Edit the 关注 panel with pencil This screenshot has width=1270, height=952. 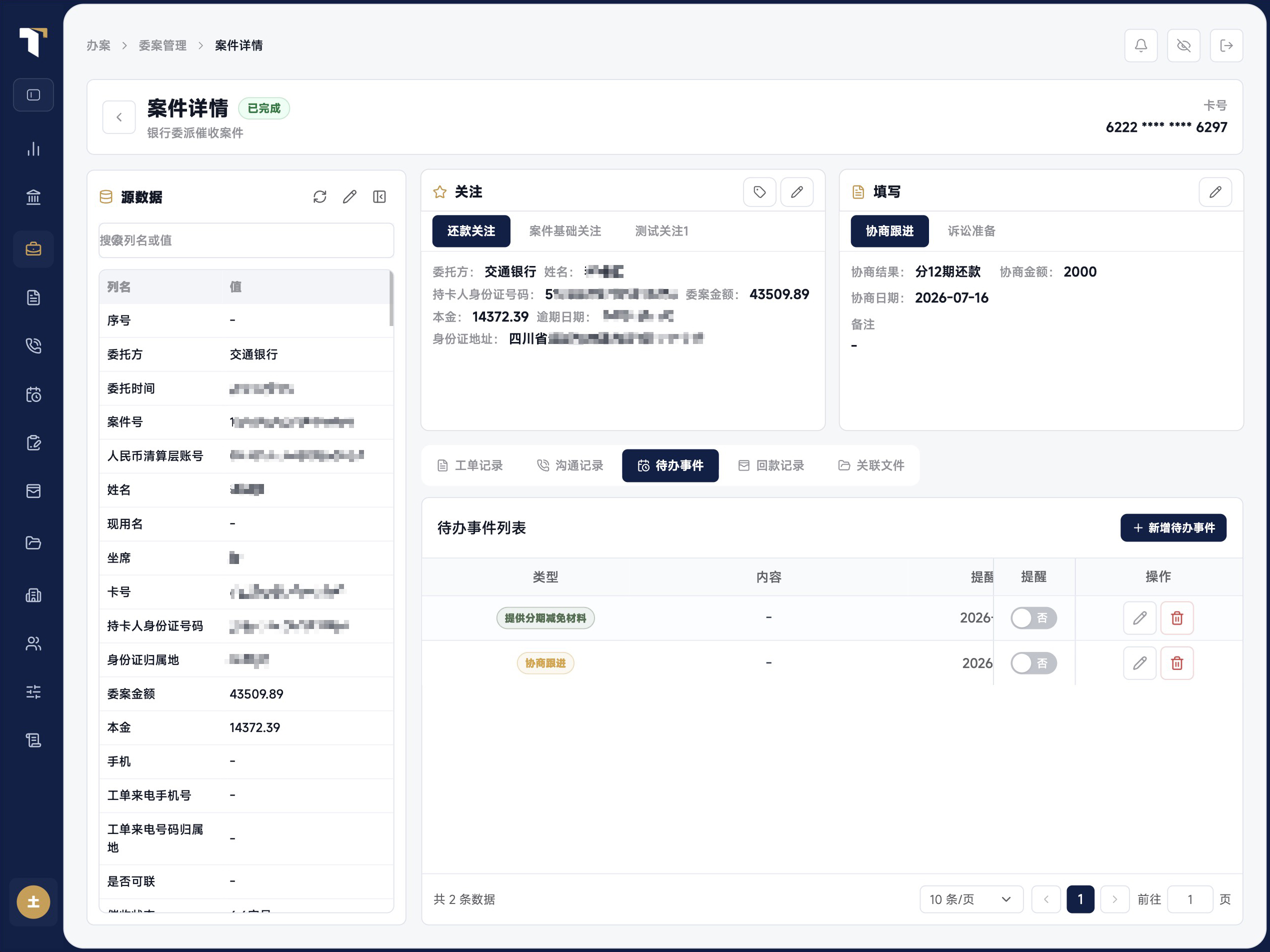pos(797,192)
